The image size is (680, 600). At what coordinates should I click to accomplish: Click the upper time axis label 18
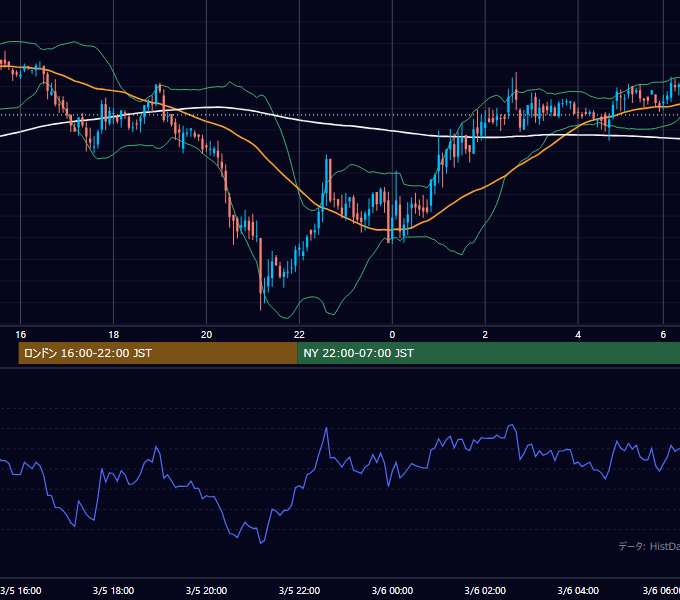pos(114,335)
